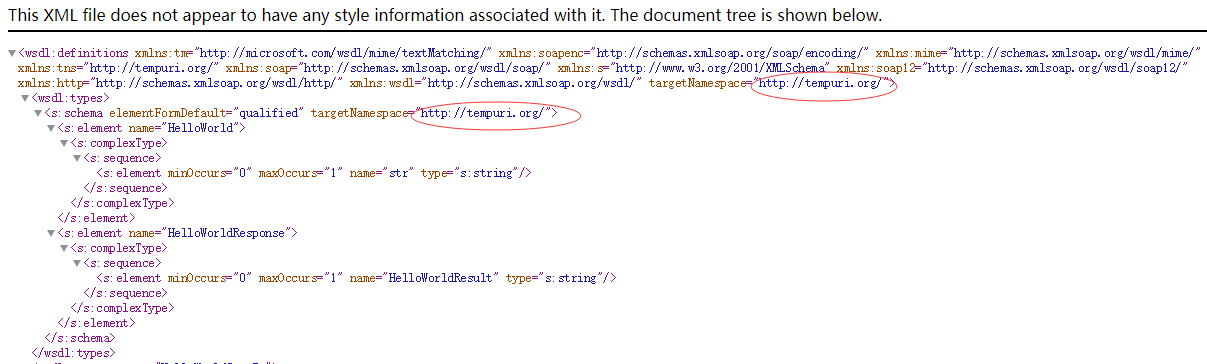Collapse the wsdl:definitions root node triangle
Screen dimensions: 1207x364
click(x=11, y=54)
